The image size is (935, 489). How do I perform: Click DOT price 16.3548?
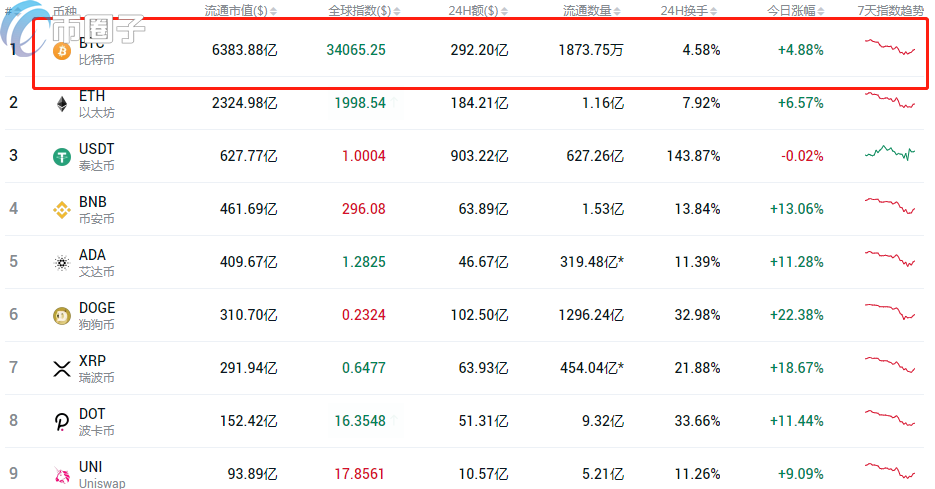tap(360, 421)
